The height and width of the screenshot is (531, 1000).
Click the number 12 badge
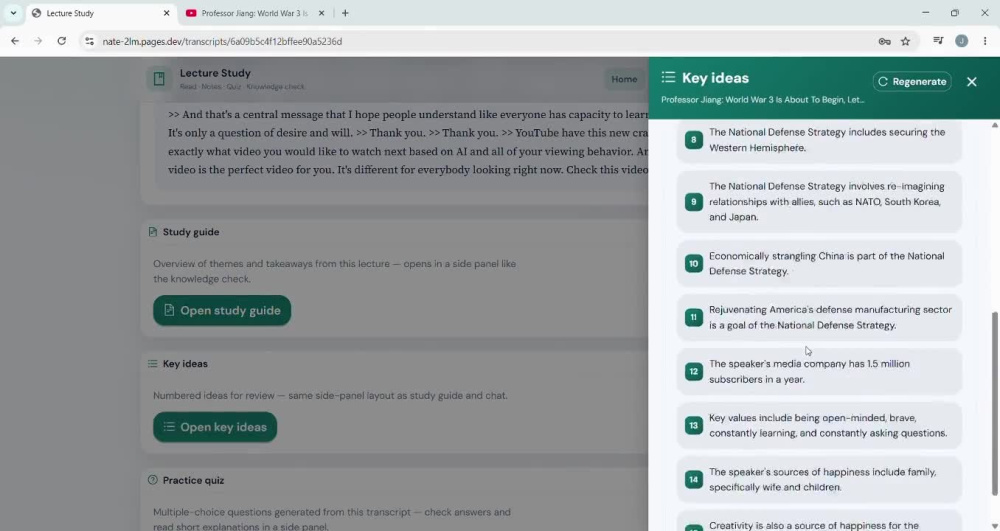coord(693,371)
